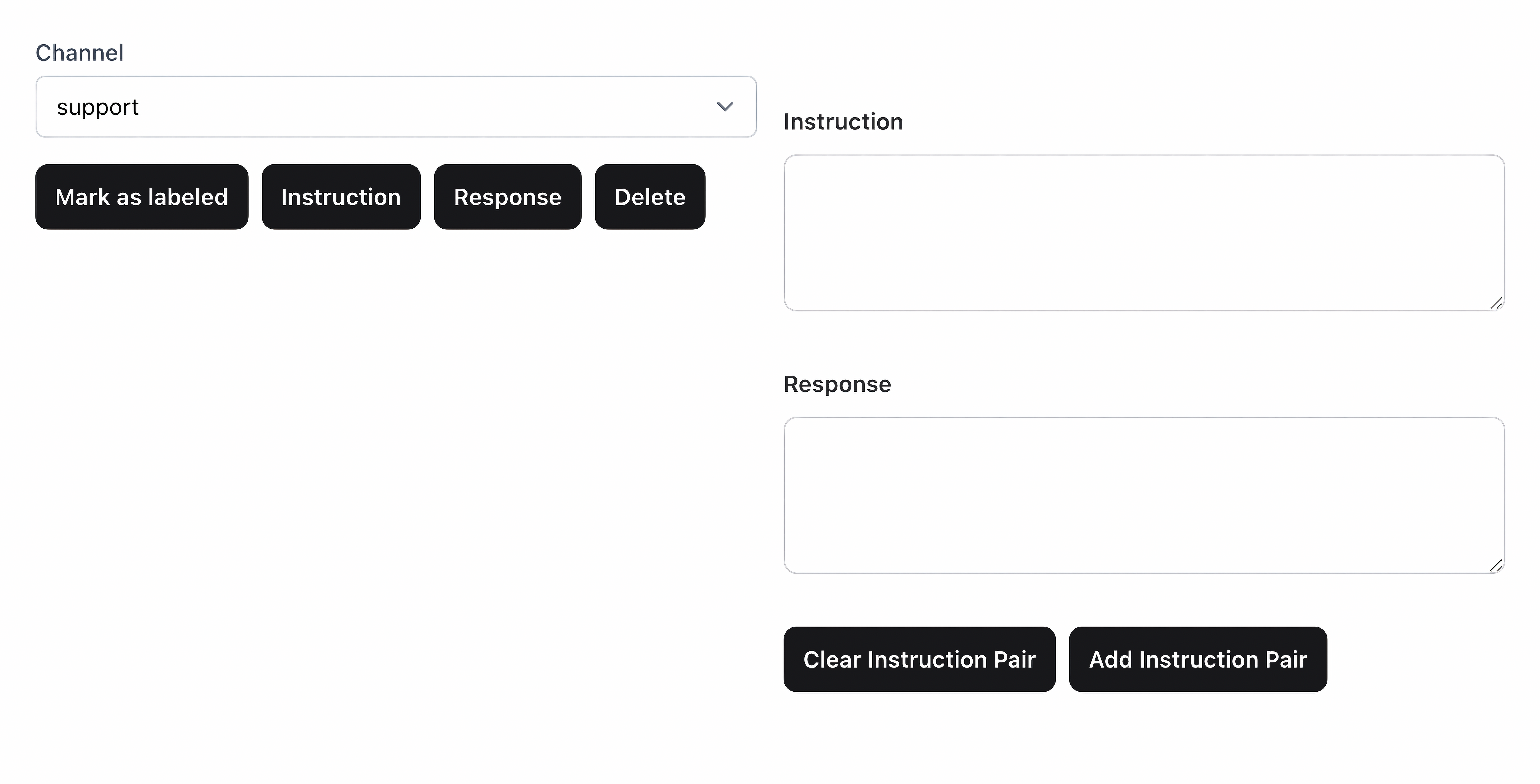Mark the message as labeled
The width and height of the screenshot is (1540, 784).
click(x=142, y=197)
